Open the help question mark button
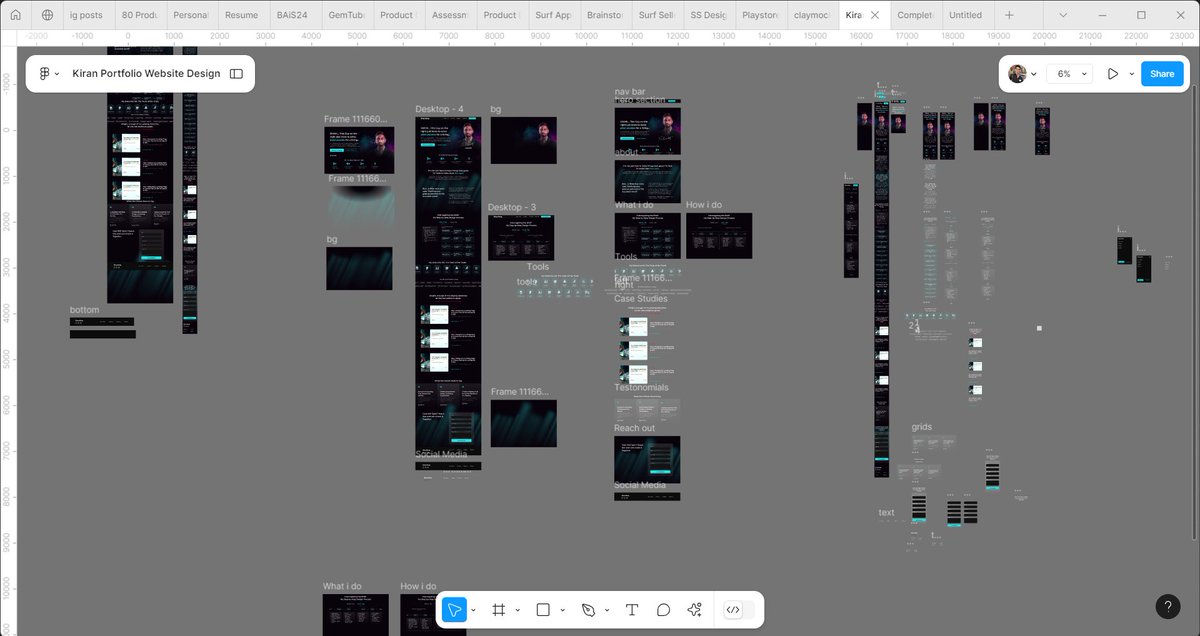The height and width of the screenshot is (636, 1200). (1168, 606)
